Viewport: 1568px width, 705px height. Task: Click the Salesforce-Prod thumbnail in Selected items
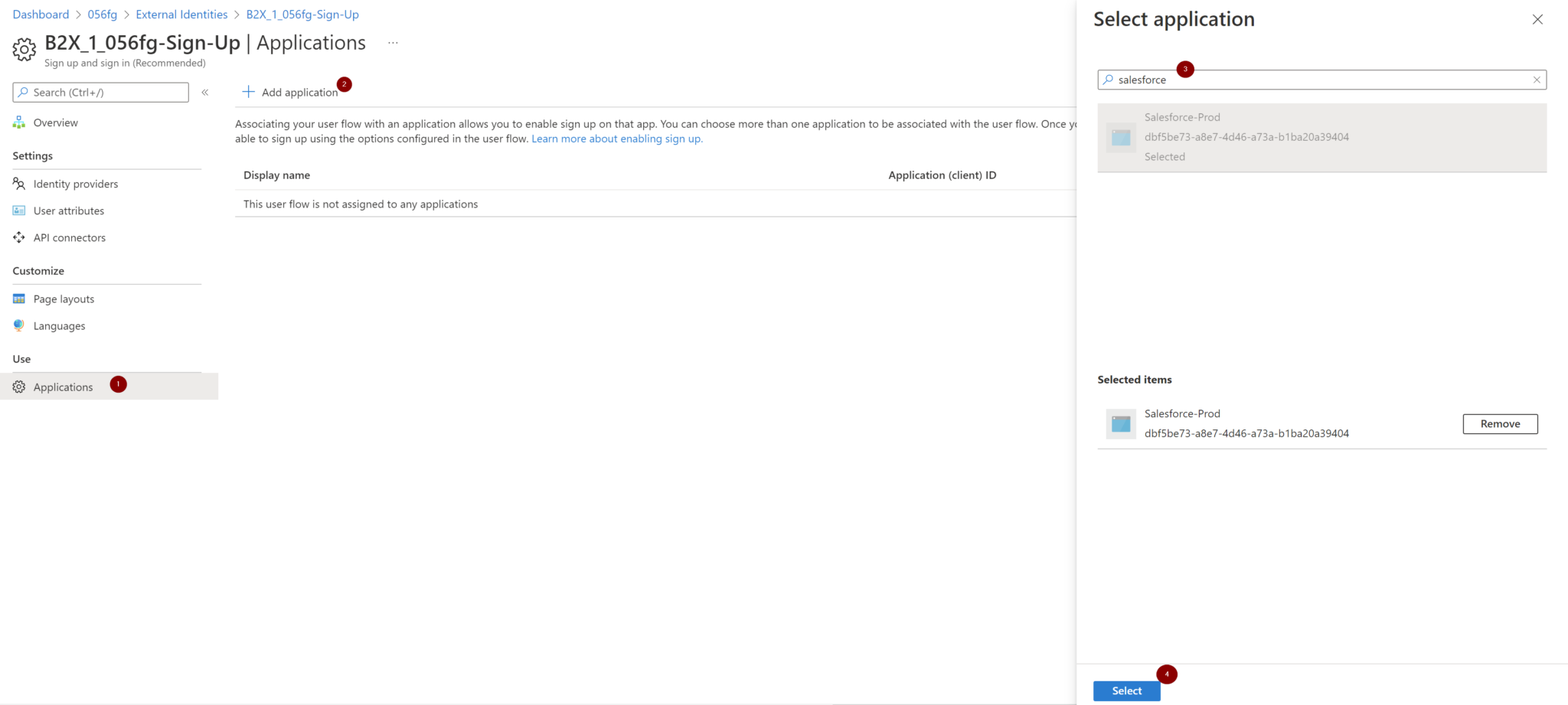[x=1120, y=423]
